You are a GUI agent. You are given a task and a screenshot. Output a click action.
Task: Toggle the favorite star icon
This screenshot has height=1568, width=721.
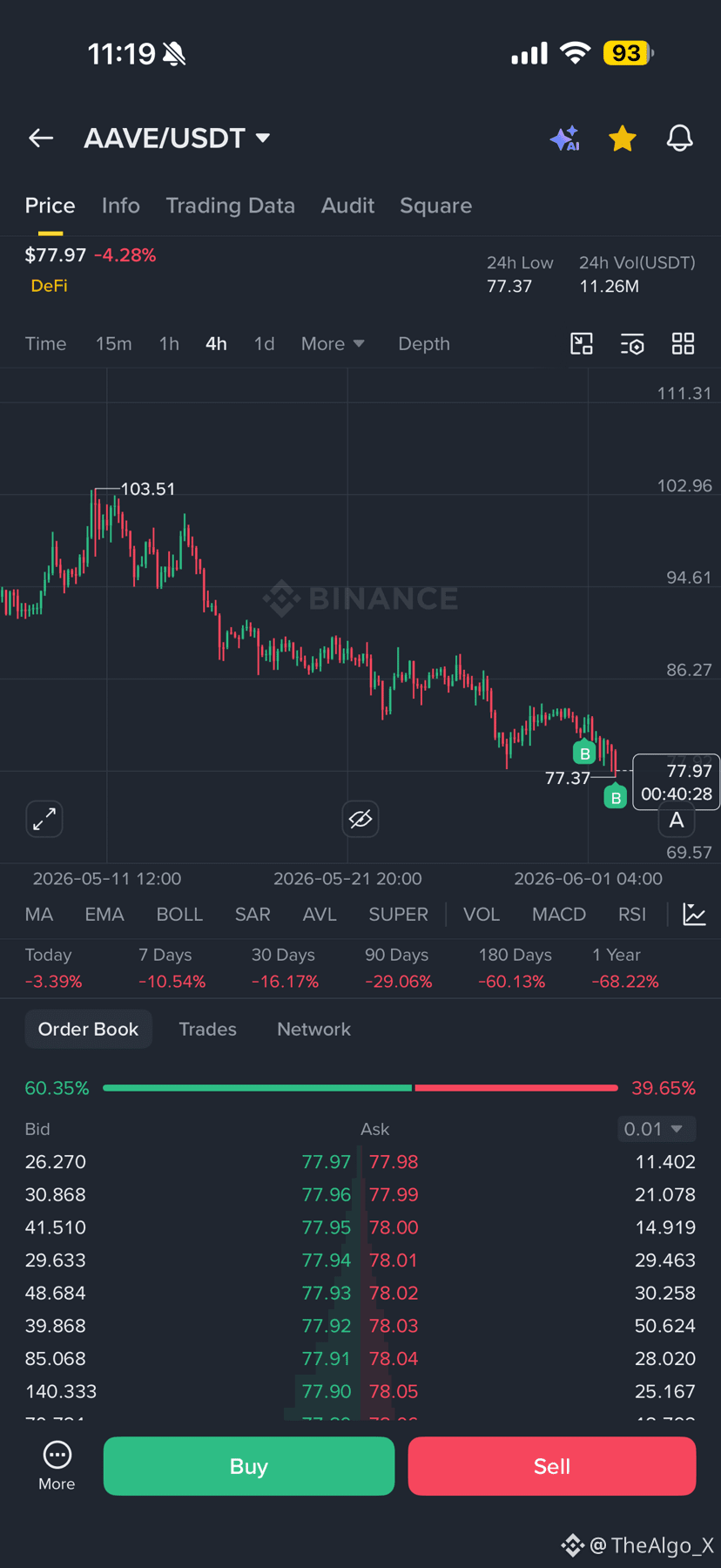[x=623, y=139]
